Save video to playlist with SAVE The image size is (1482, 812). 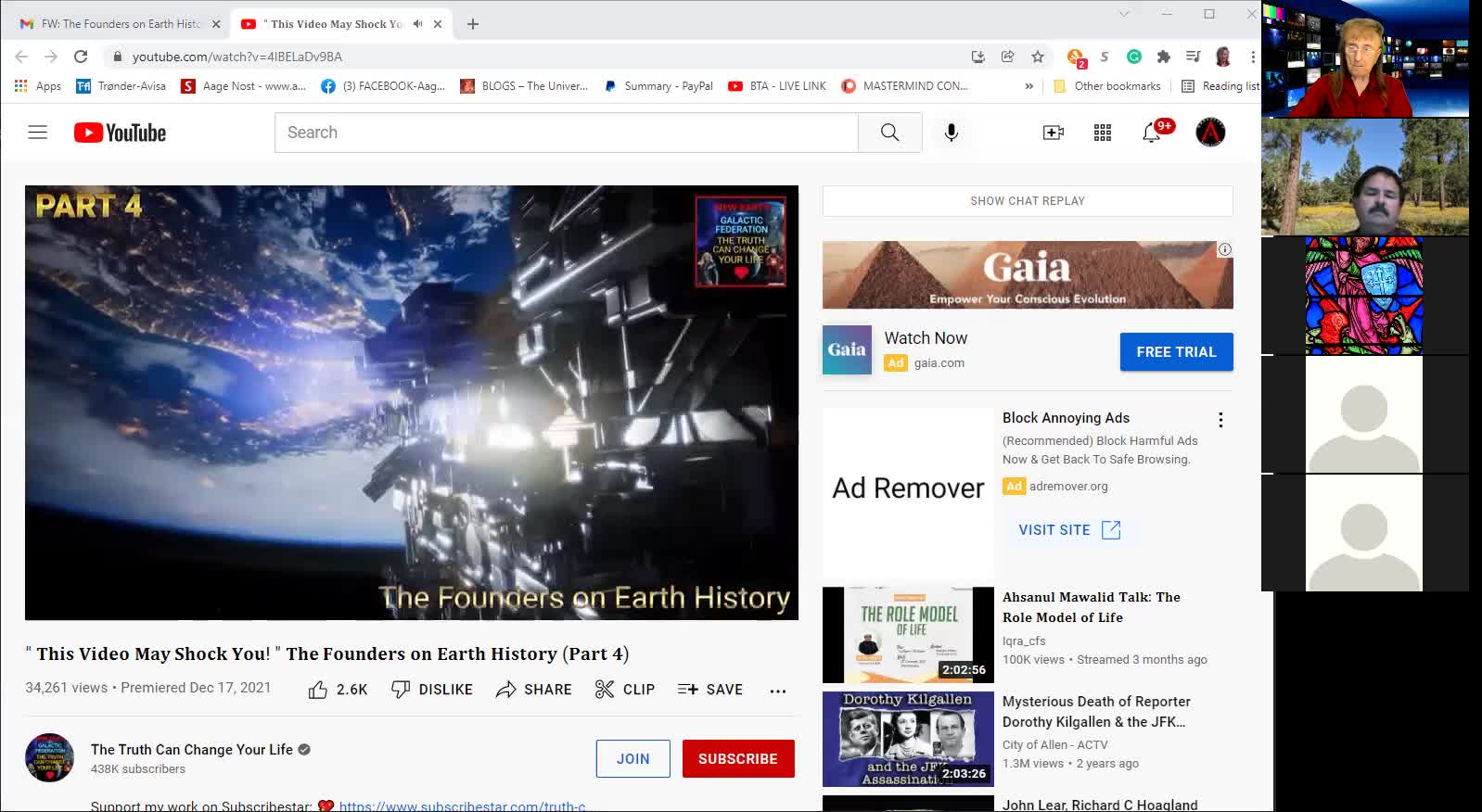[710, 689]
